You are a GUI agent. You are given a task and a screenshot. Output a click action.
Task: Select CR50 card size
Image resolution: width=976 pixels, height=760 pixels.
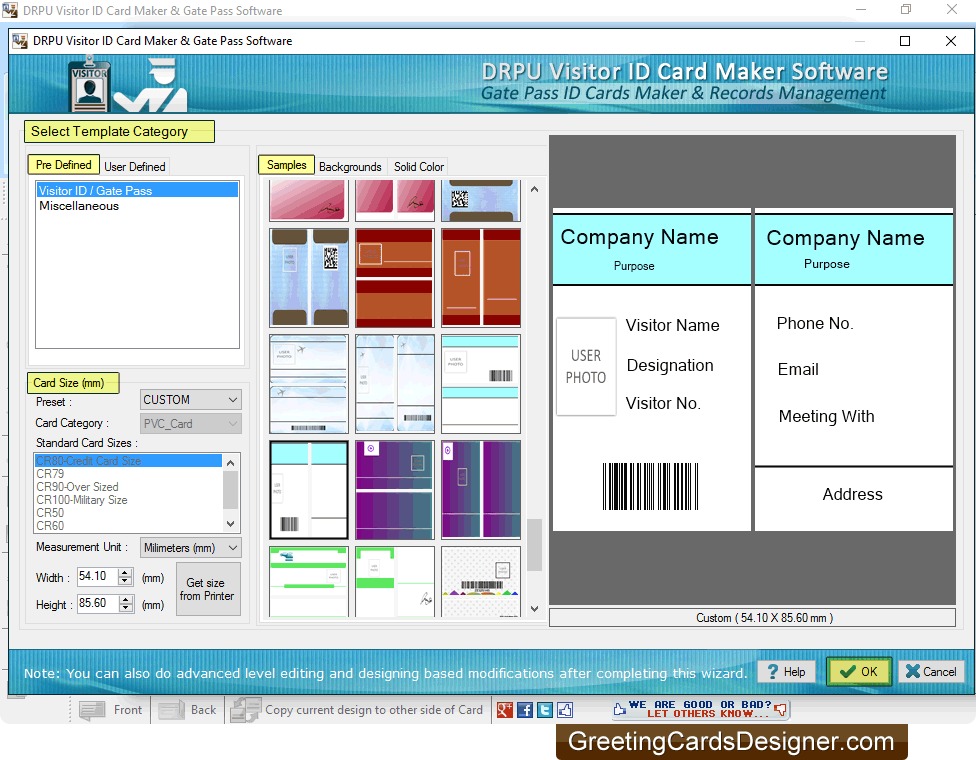pyautogui.click(x=128, y=513)
